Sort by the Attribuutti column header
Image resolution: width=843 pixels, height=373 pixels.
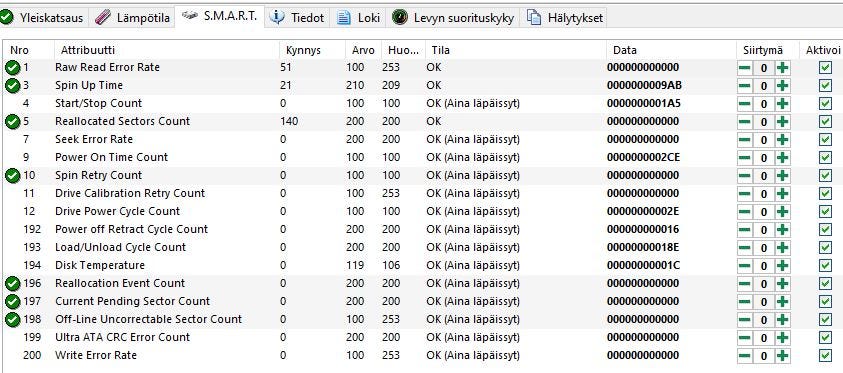tap(167, 50)
